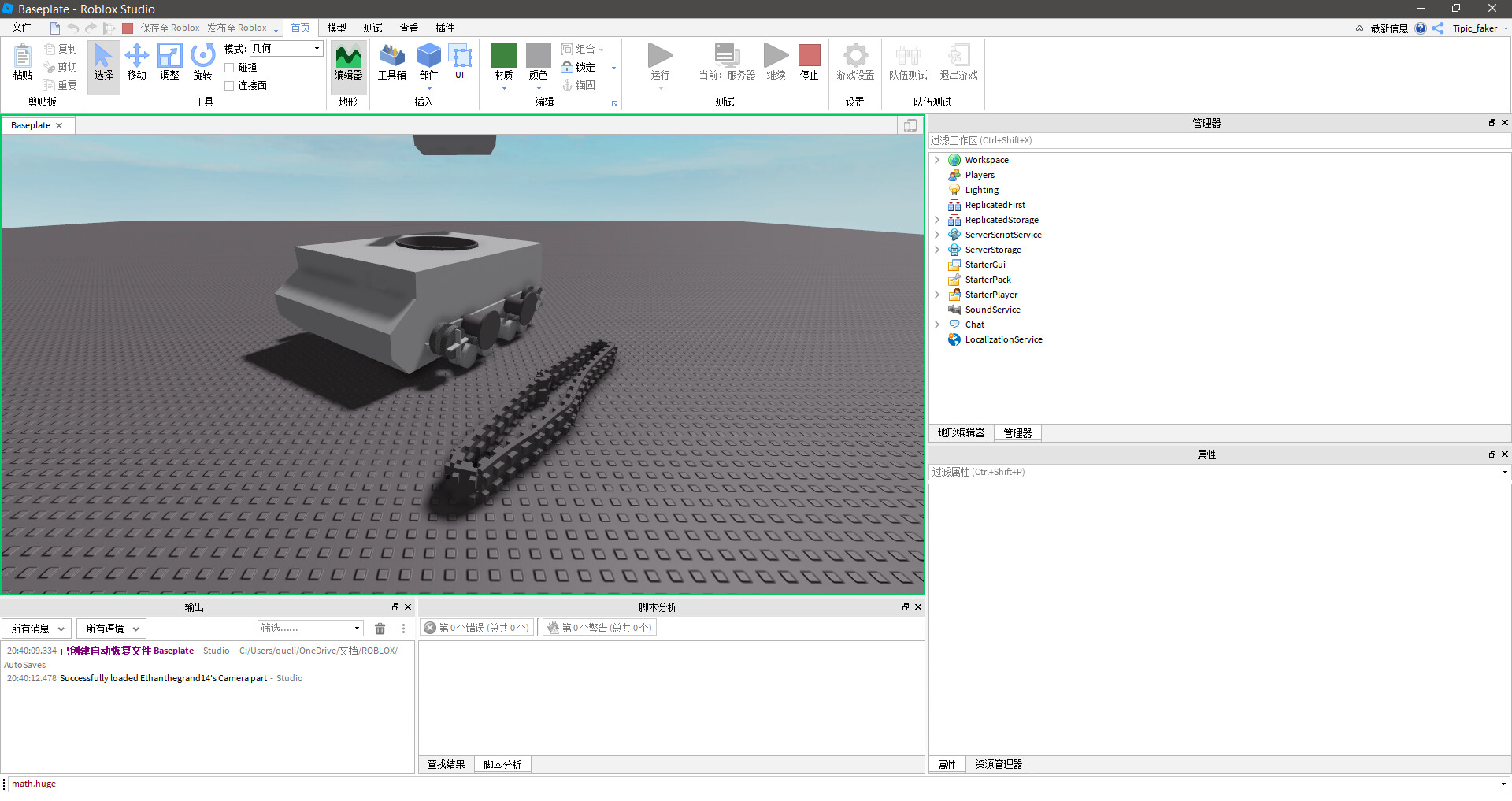Pick the 旋转 (Rotate) tool

coord(203,62)
